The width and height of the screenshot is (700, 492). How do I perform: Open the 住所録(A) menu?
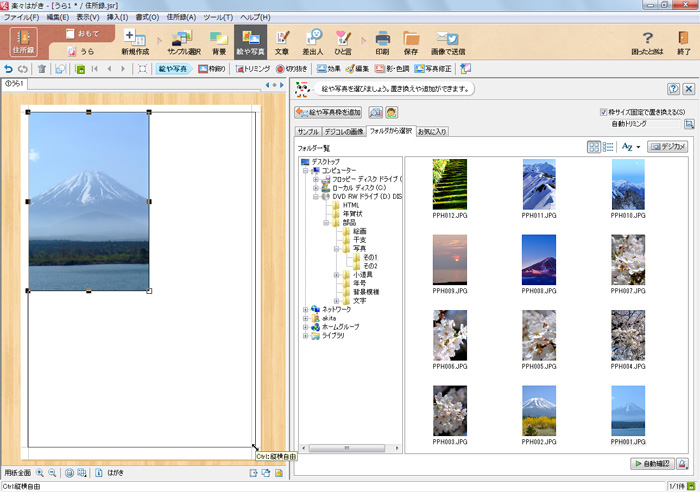tap(181, 17)
